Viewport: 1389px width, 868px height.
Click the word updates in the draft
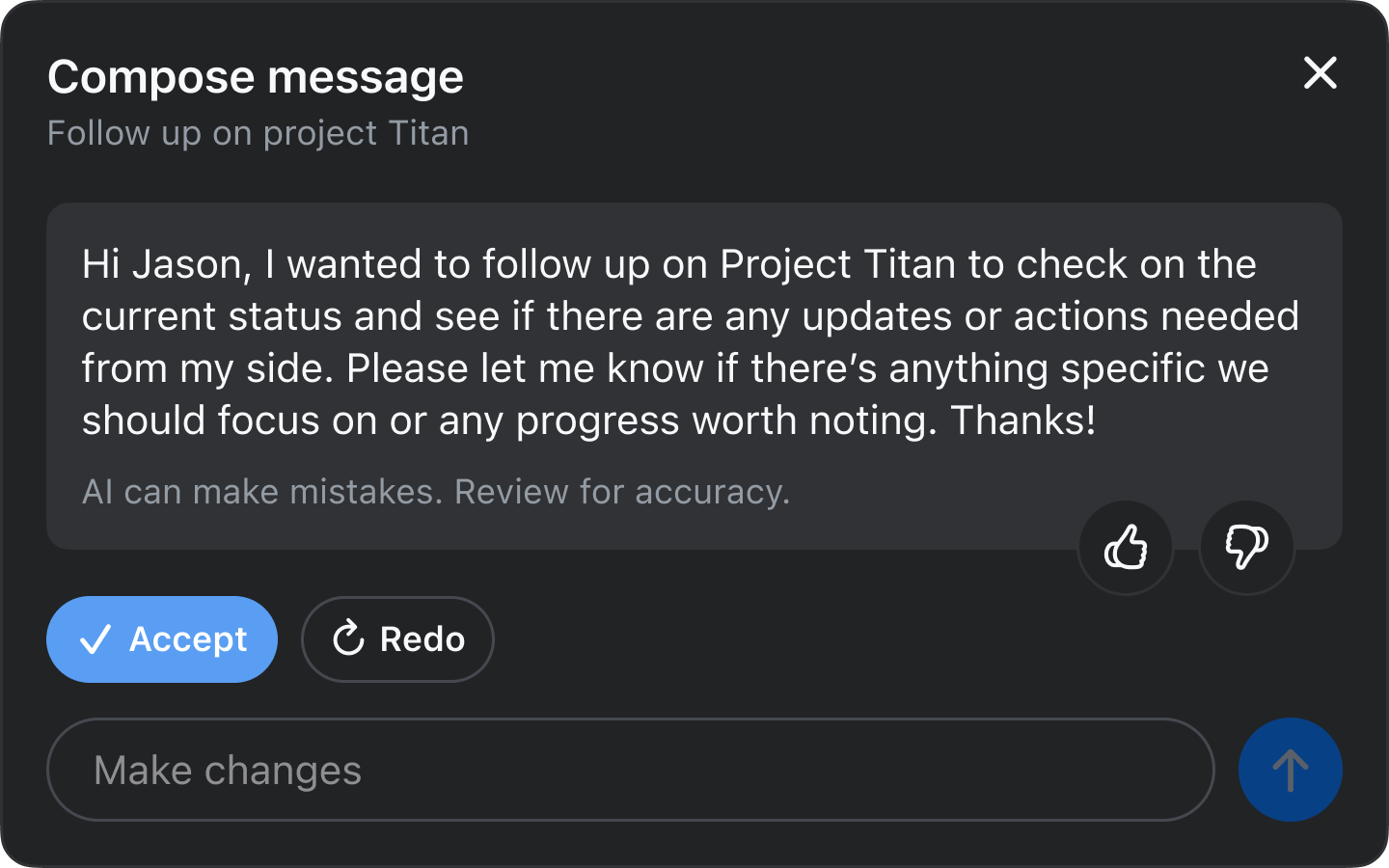tap(877, 316)
